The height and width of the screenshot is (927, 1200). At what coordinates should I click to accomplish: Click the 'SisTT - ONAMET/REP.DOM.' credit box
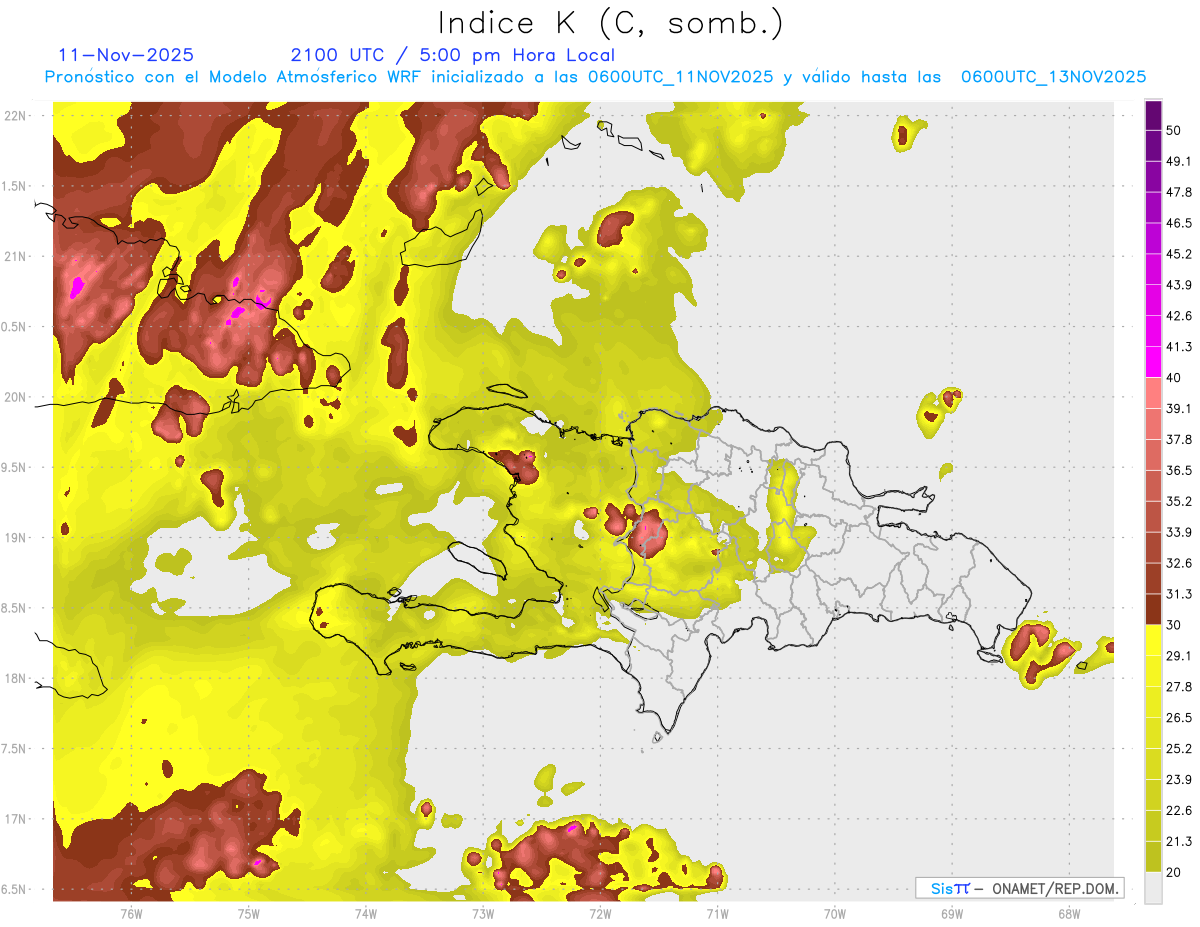[x=1019, y=888]
